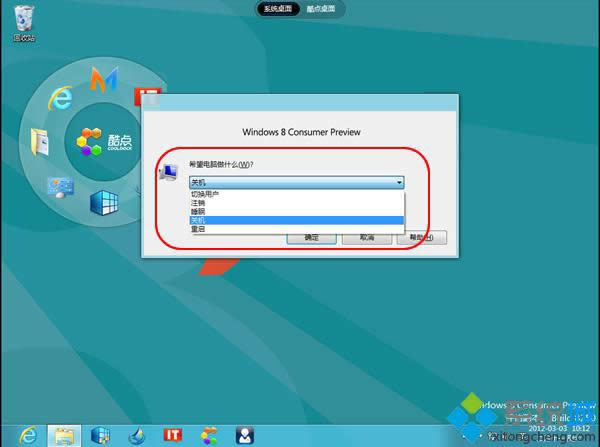Select 切换用户 from the dropdown list

297,194
